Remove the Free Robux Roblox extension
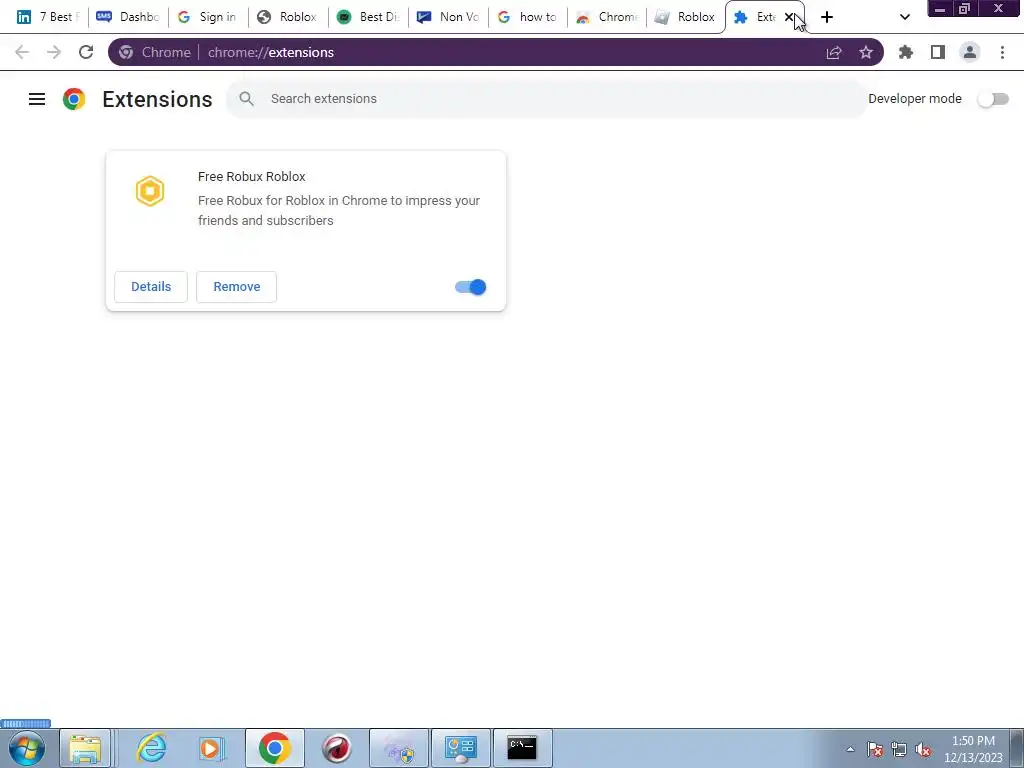This screenshot has height=768, width=1024. (236, 287)
